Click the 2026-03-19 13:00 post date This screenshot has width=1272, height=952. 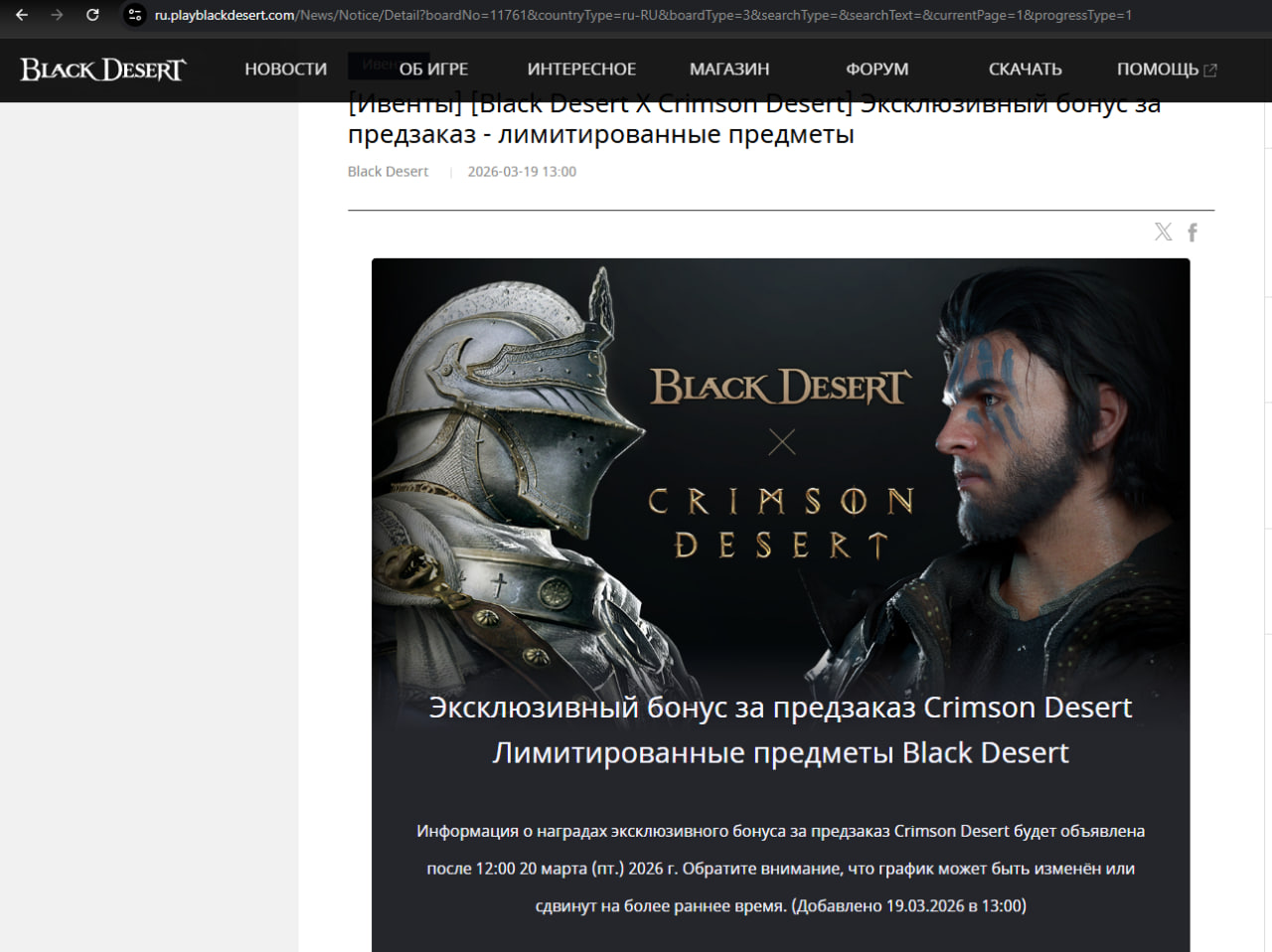point(522,172)
